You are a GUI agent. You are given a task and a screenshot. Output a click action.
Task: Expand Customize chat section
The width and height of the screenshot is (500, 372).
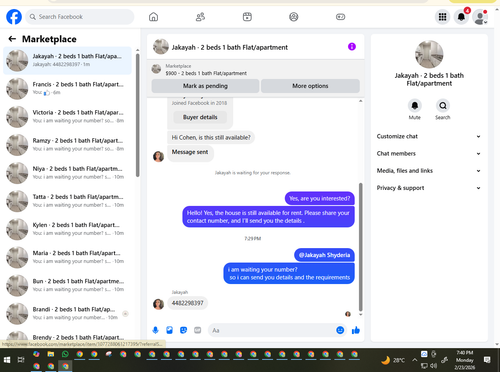429,136
